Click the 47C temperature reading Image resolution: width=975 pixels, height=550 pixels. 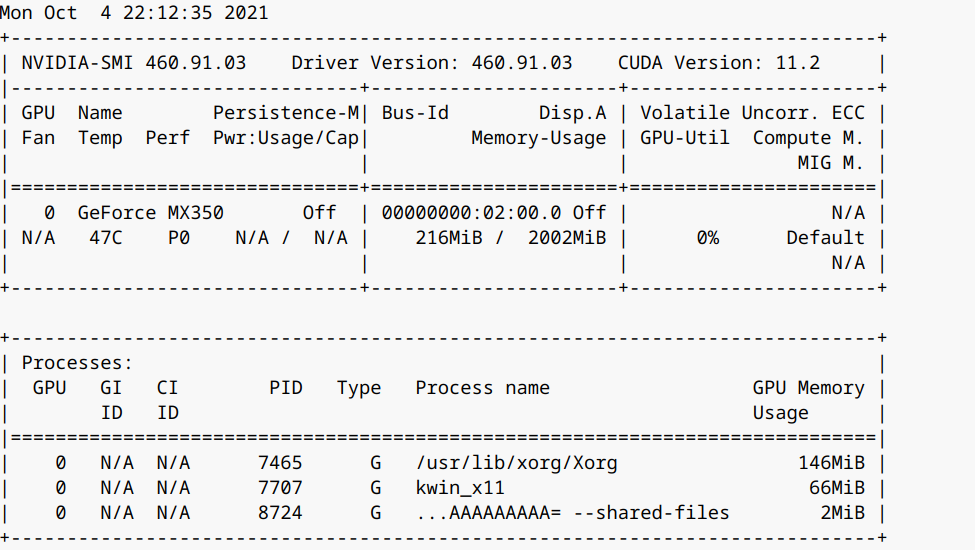tap(105, 238)
